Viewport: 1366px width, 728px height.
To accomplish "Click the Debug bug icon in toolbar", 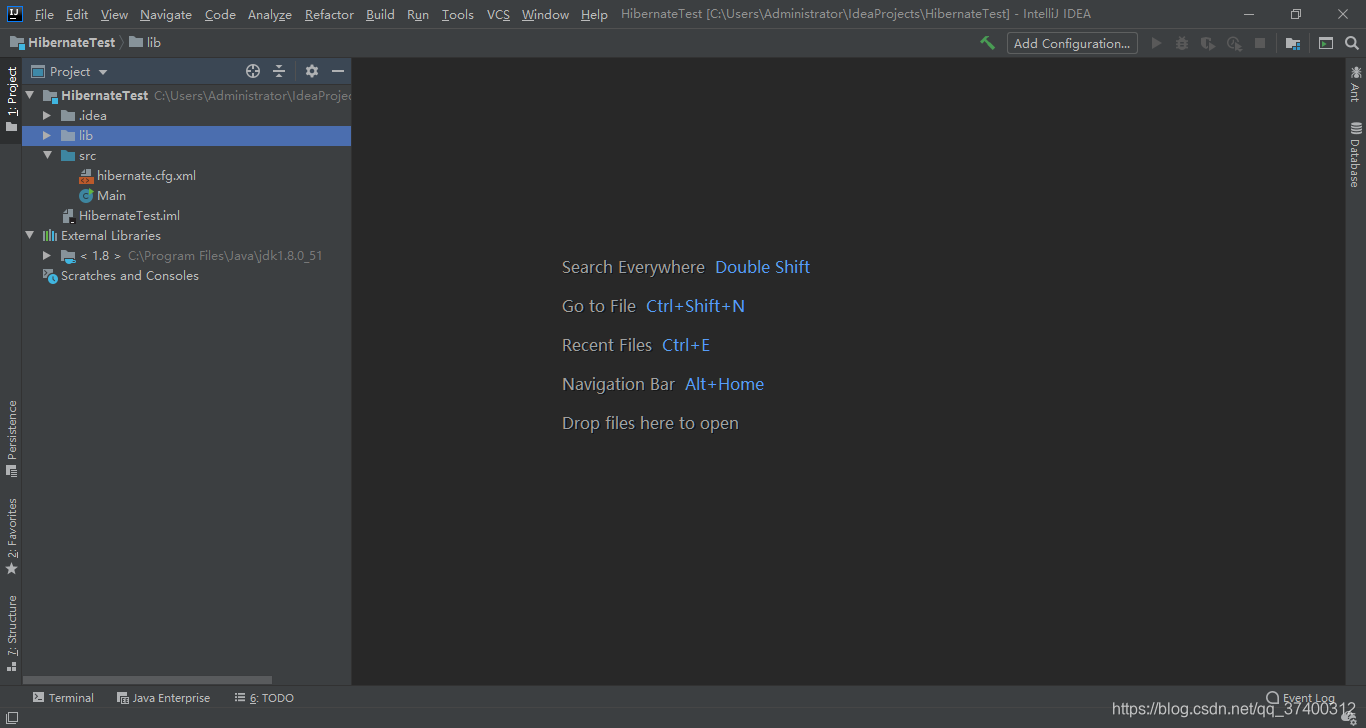I will pos(1182,43).
